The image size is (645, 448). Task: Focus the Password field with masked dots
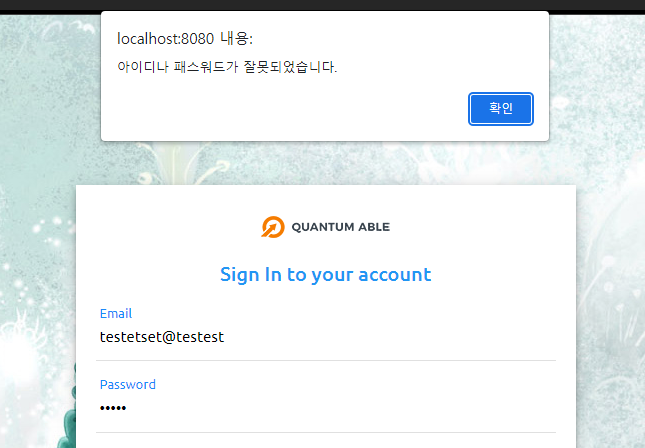326,408
